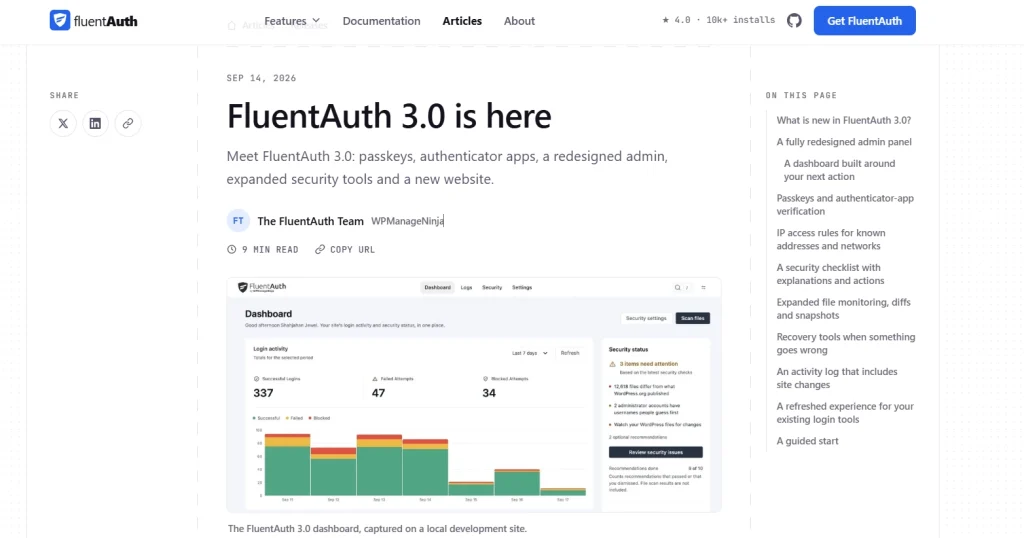Open the About nav item
1024x538 pixels.
click(519, 21)
